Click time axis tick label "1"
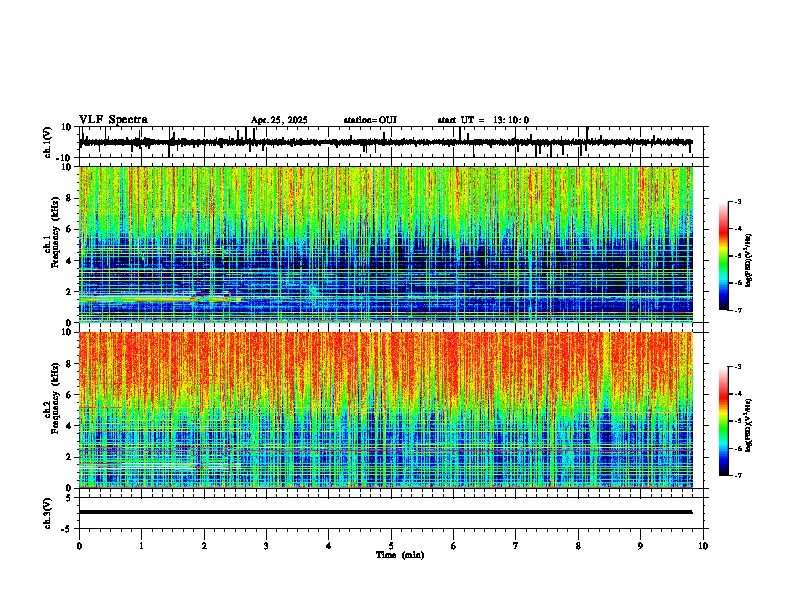 coord(141,546)
